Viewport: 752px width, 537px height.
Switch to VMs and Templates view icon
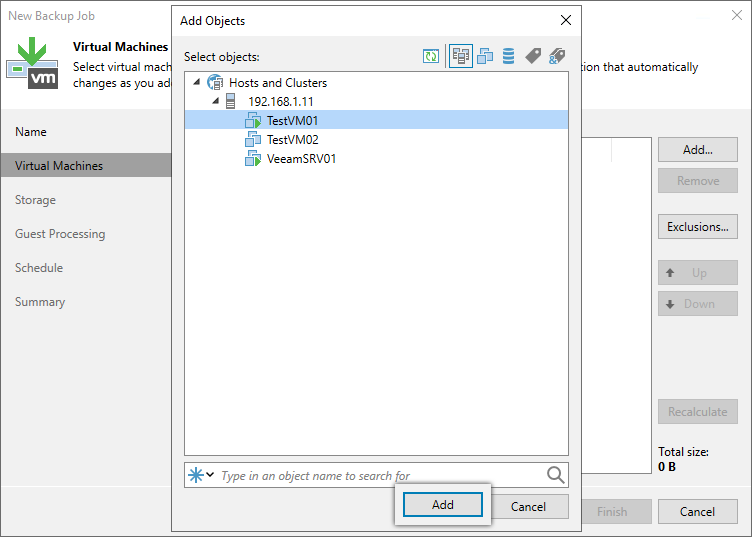point(485,56)
